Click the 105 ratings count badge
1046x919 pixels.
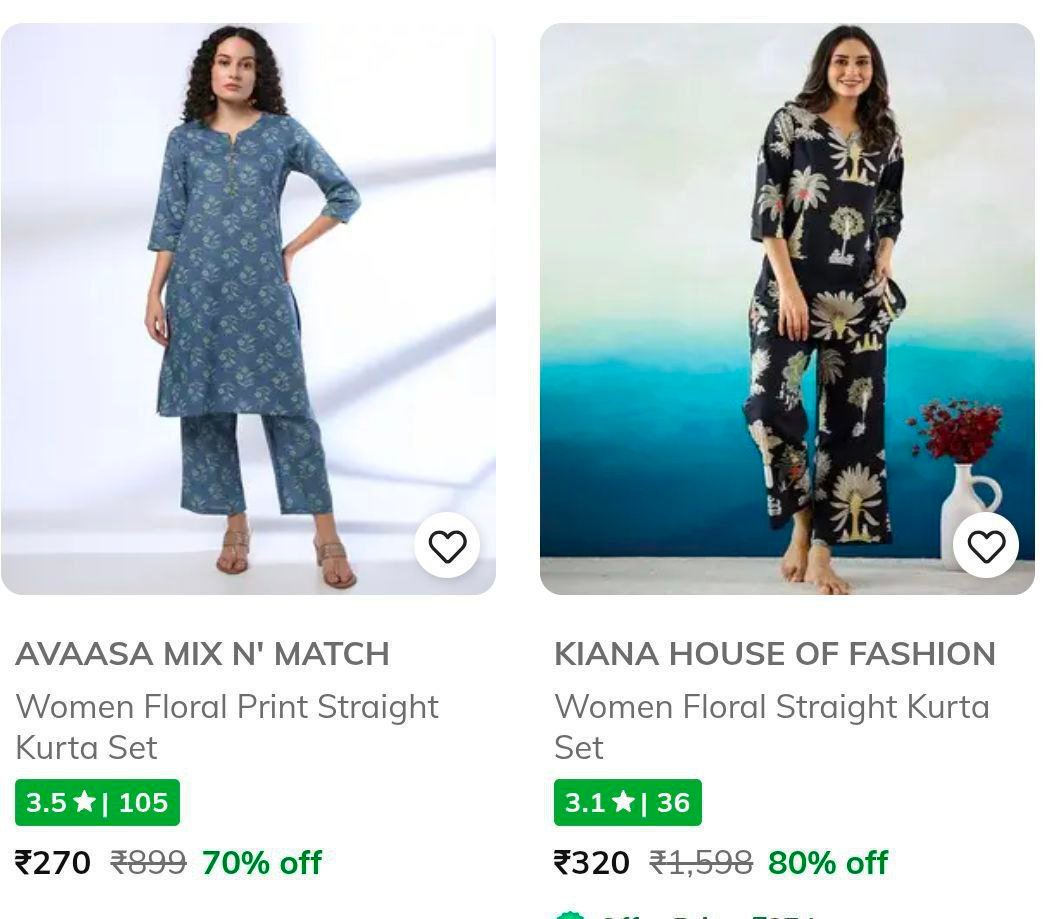(143, 803)
